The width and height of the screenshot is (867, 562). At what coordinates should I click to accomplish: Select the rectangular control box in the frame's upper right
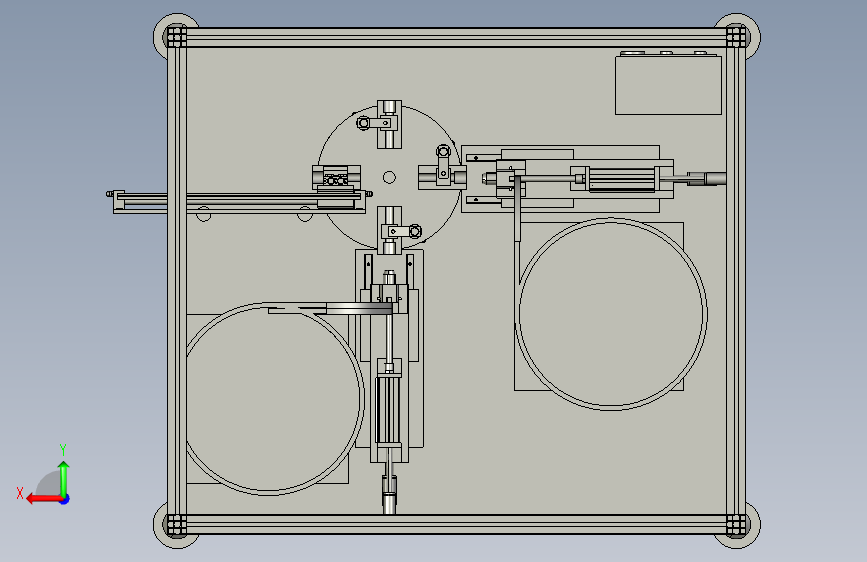pyautogui.click(x=668, y=84)
